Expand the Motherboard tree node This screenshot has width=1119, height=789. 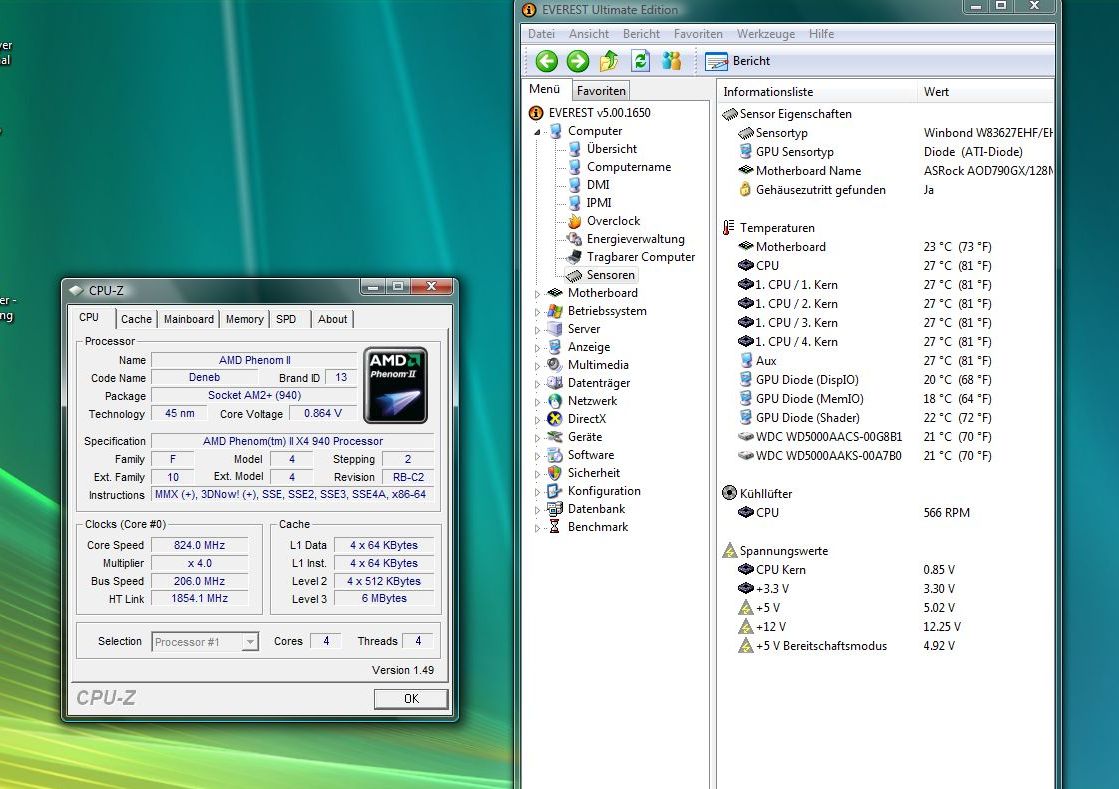tap(537, 294)
